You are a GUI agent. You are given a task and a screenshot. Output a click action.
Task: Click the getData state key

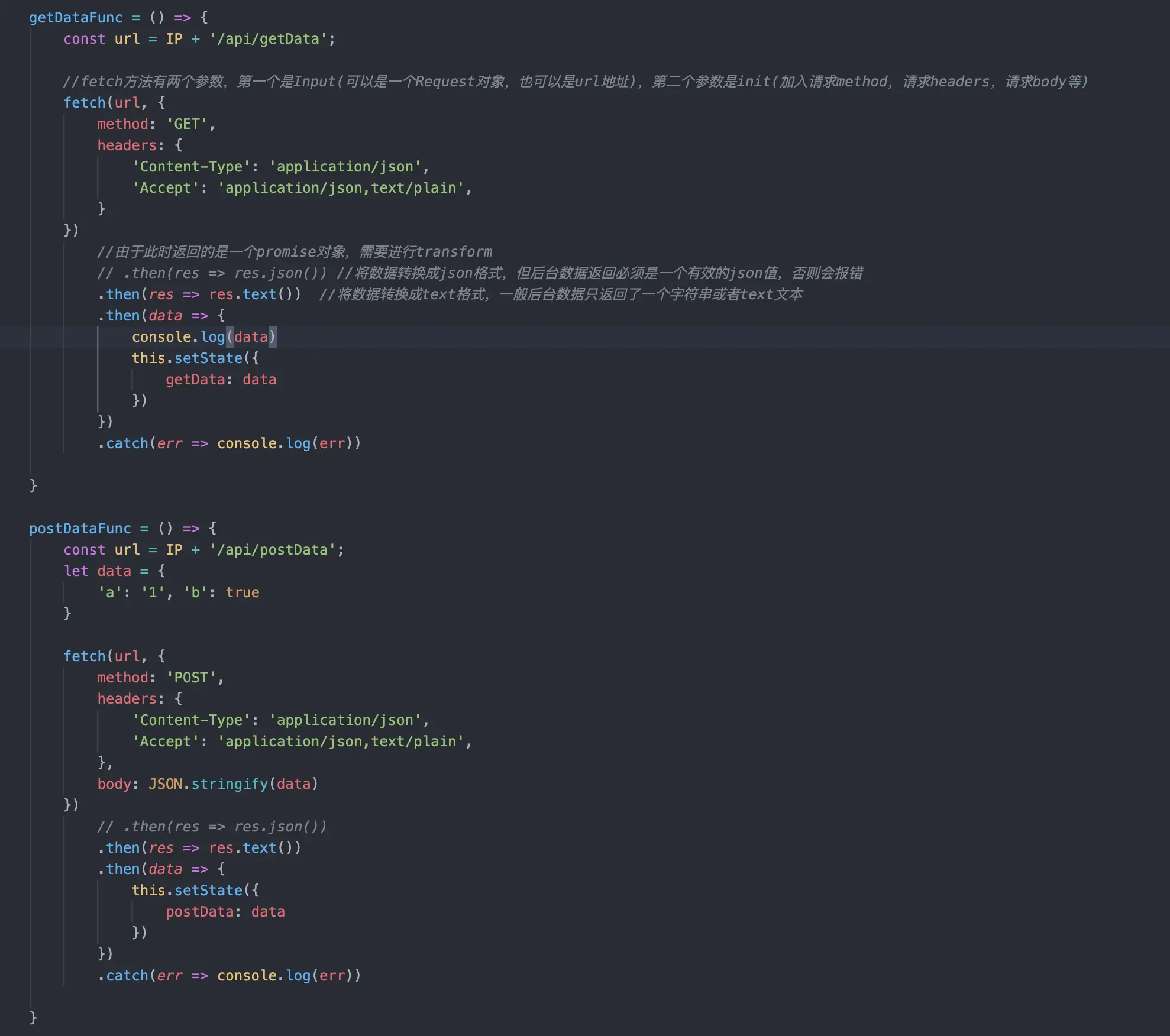tap(195, 380)
